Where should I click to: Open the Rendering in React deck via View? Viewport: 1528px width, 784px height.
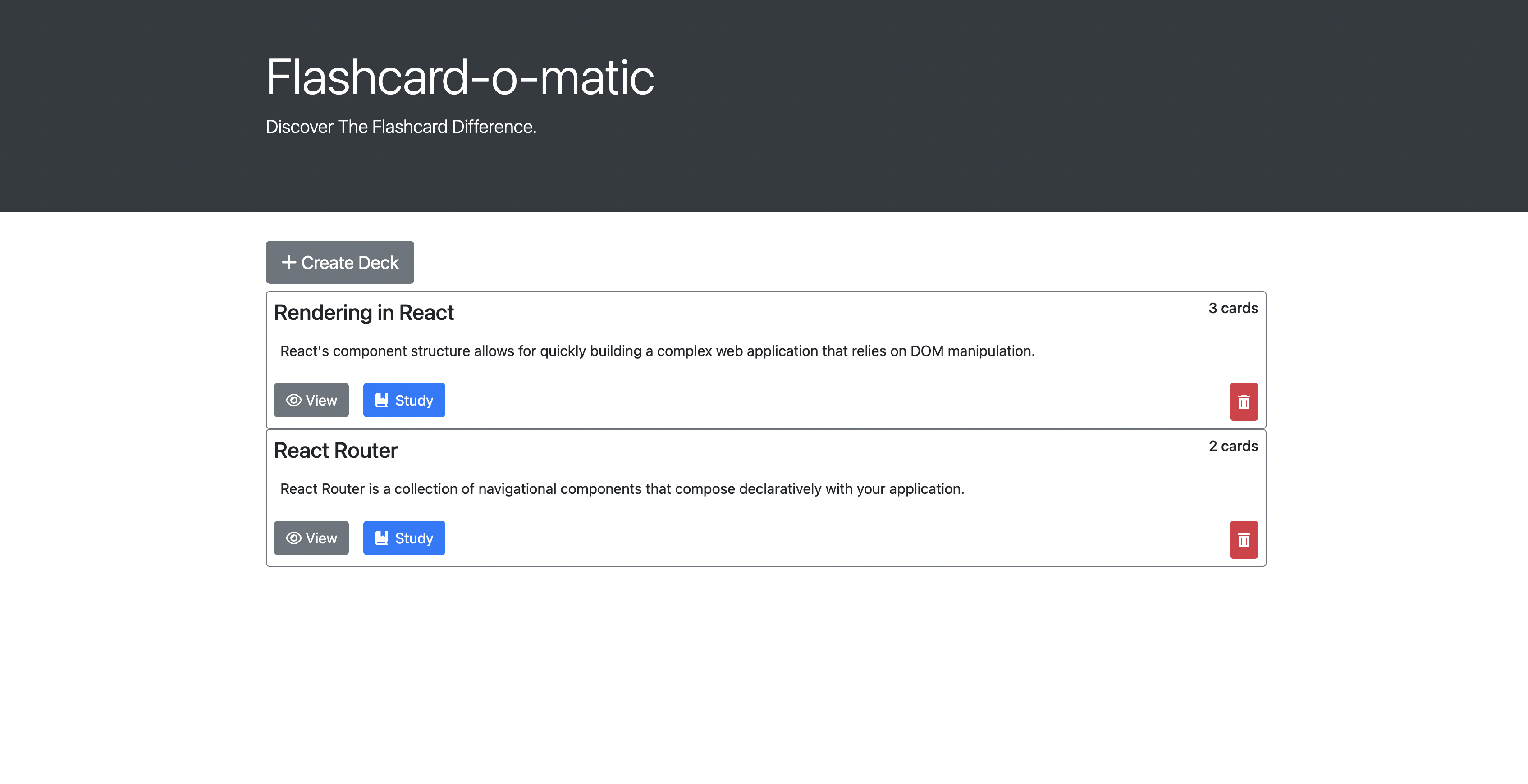pyautogui.click(x=311, y=400)
